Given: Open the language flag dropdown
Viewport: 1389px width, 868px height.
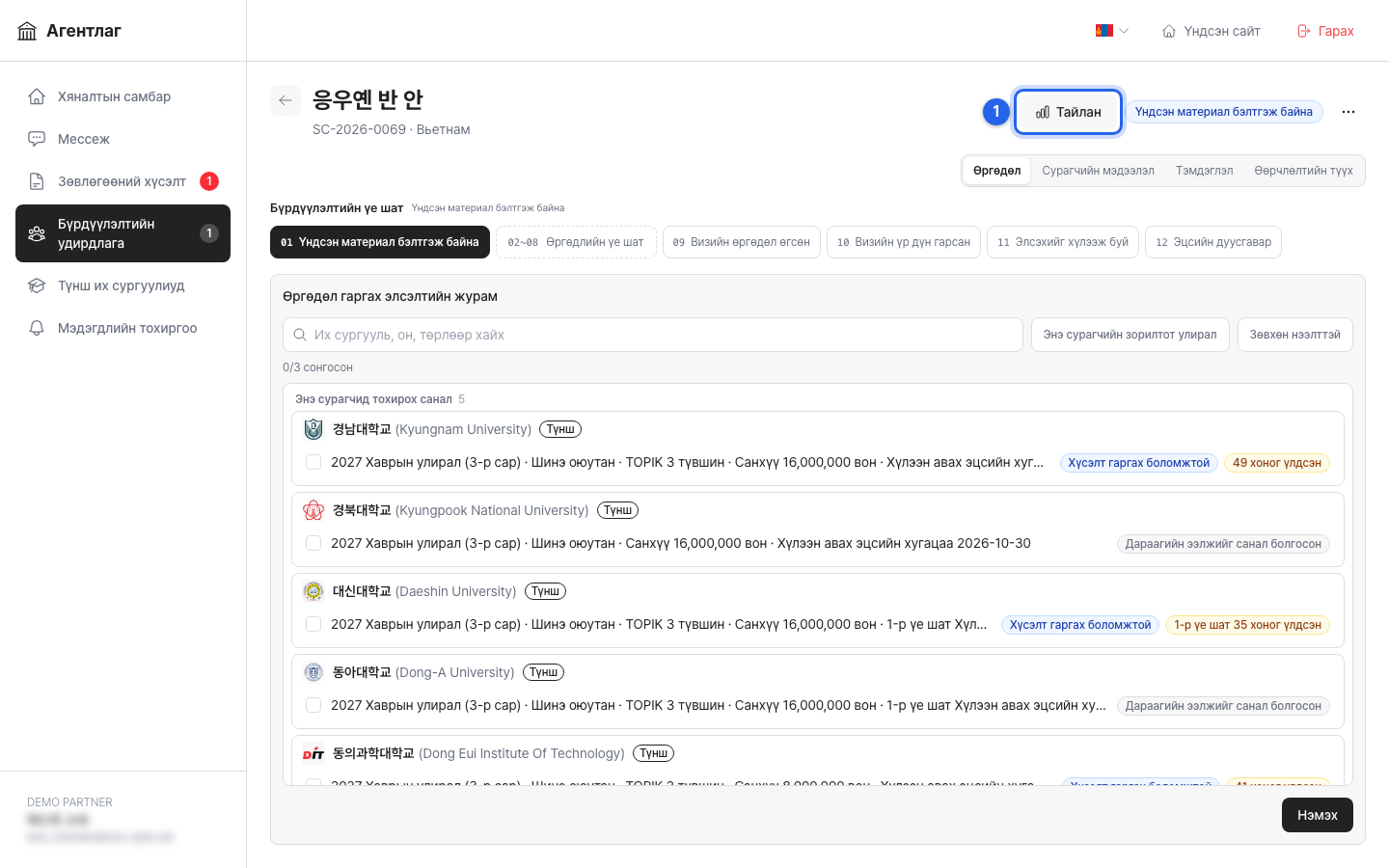Looking at the screenshot, I should pos(1112,31).
